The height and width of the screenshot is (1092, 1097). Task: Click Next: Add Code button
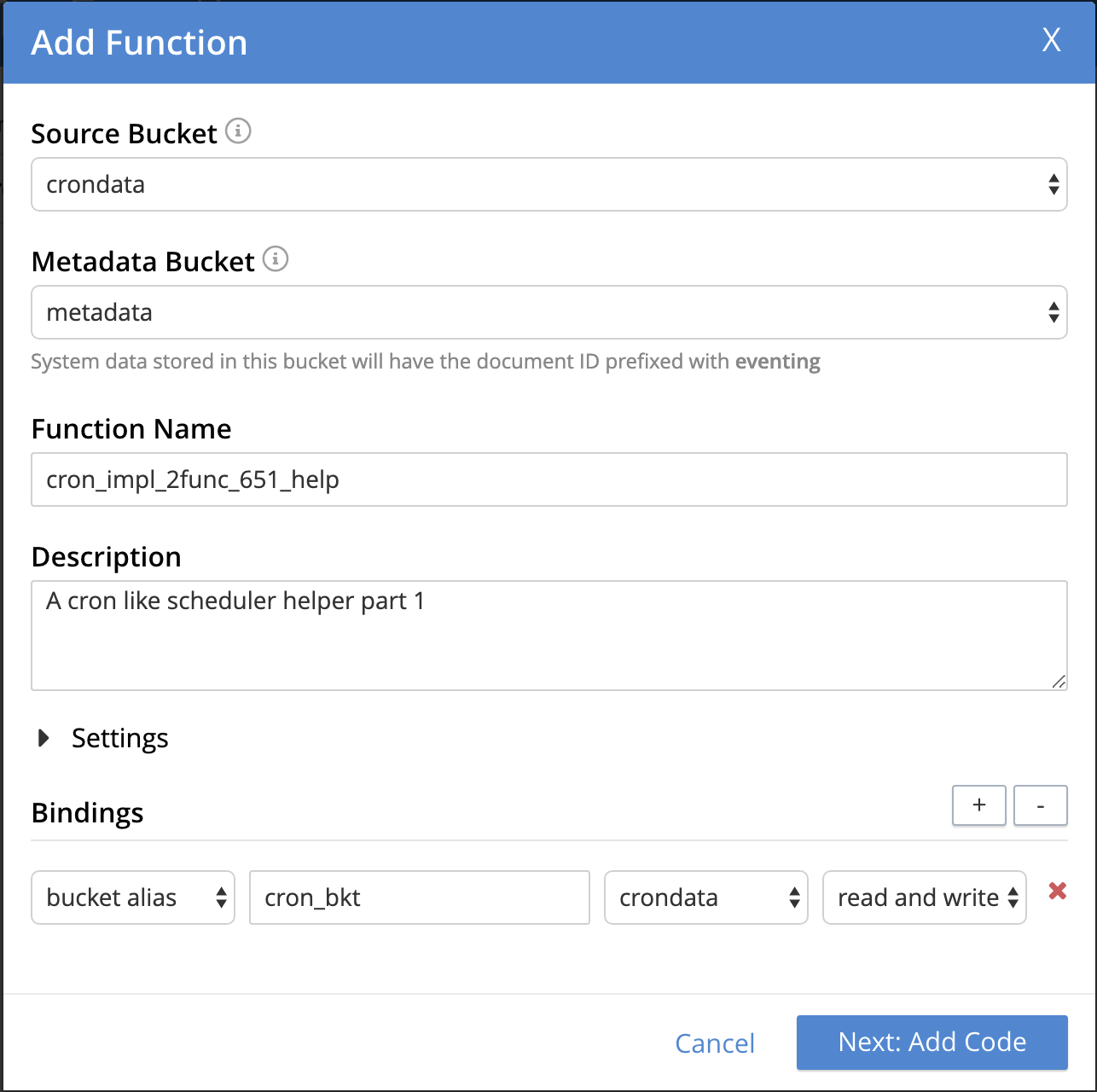coord(932,1043)
